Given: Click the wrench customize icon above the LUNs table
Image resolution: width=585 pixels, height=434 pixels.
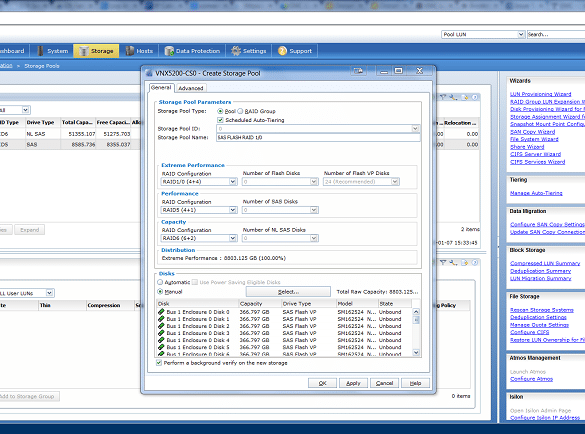Looking at the screenshot, I should tap(453, 263).
